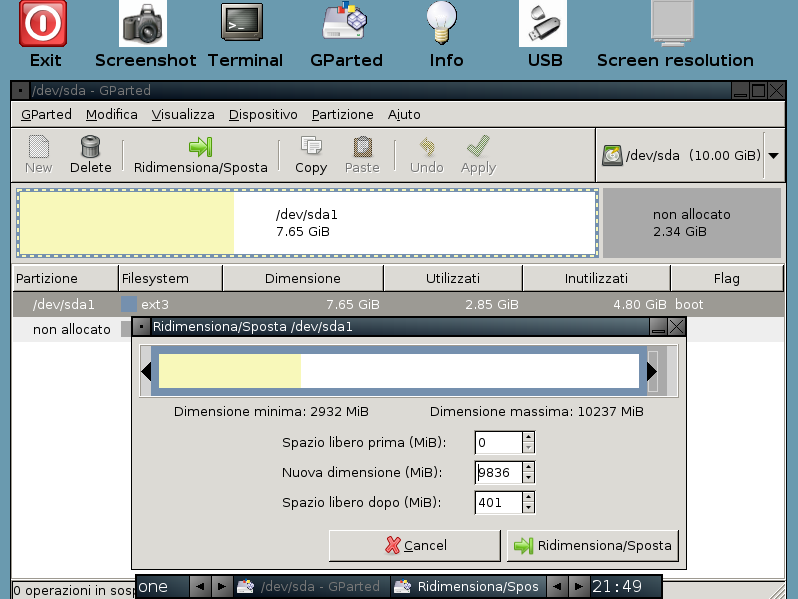Click the Cancel button in dialog

point(415,546)
